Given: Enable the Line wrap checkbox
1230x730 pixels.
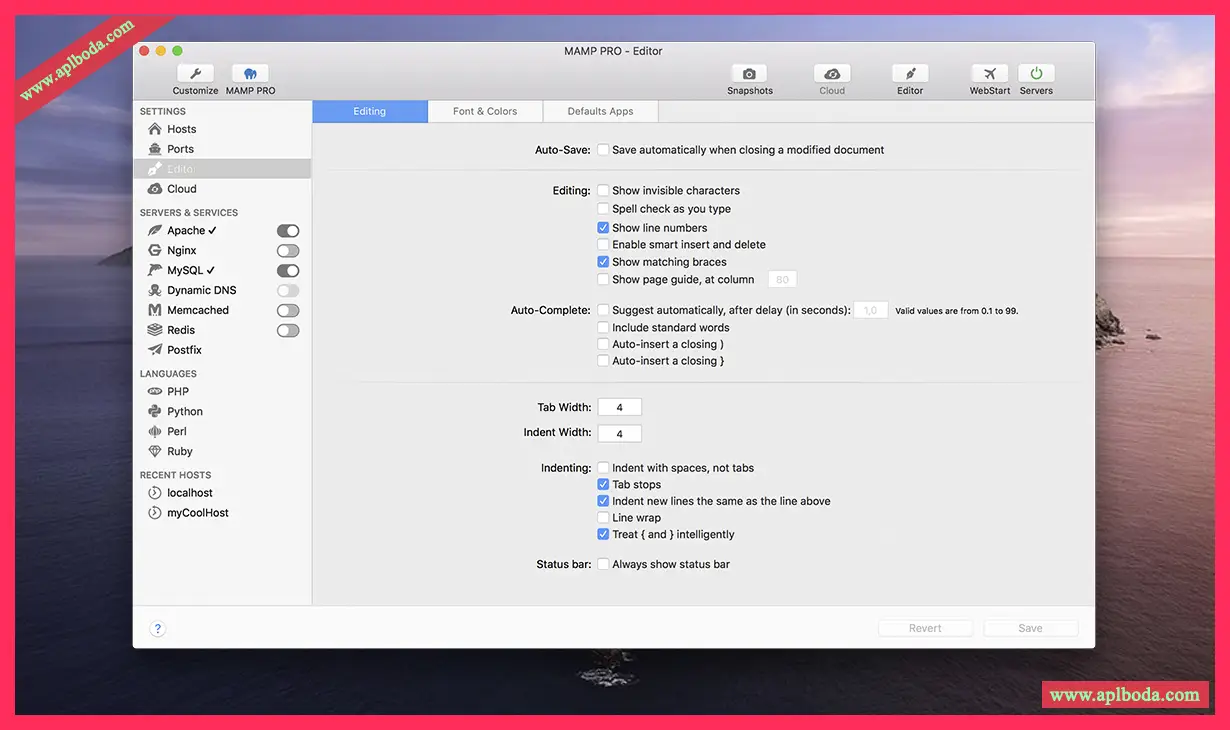Looking at the screenshot, I should [603, 518].
